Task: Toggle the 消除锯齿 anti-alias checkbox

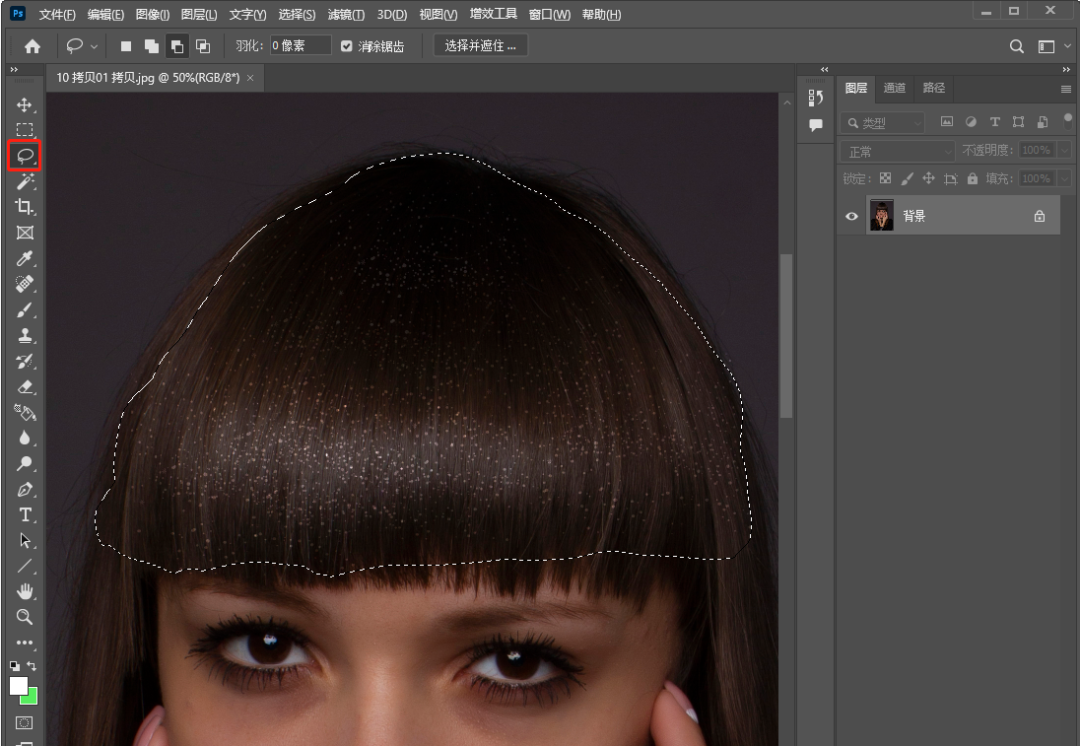Action: click(347, 46)
